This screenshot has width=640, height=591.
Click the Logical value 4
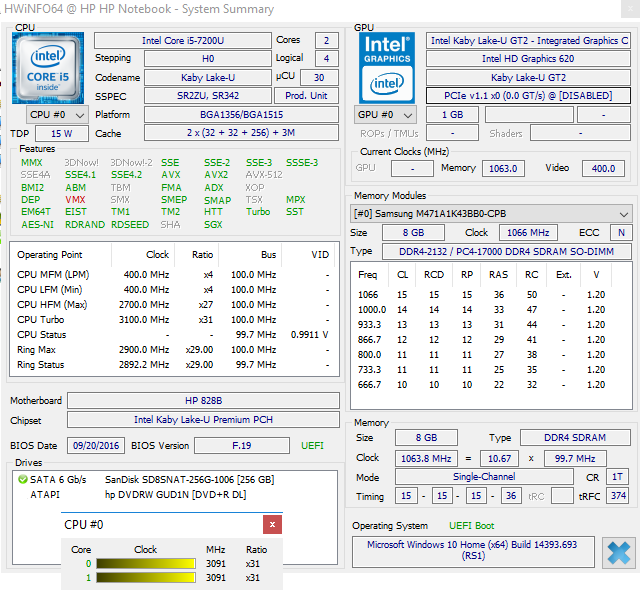327,59
